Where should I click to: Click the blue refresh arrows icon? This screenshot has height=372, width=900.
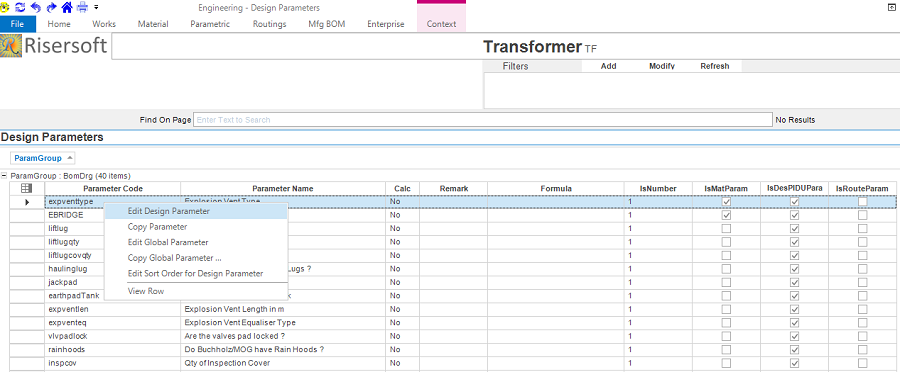pyautogui.click(x=20, y=7)
